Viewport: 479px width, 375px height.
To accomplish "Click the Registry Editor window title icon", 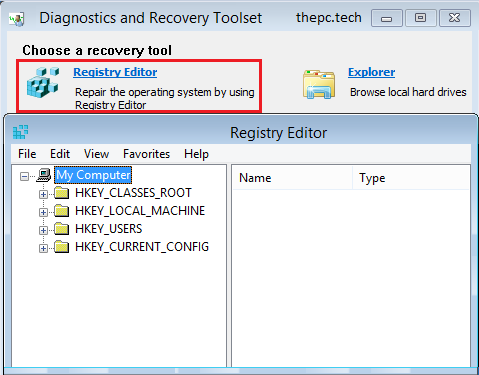I will (20, 132).
